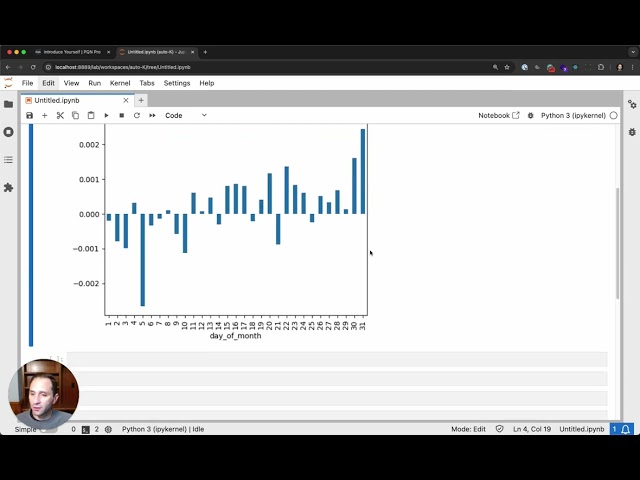
Task: Insert a new cell below with plus icon
Action: point(44,116)
